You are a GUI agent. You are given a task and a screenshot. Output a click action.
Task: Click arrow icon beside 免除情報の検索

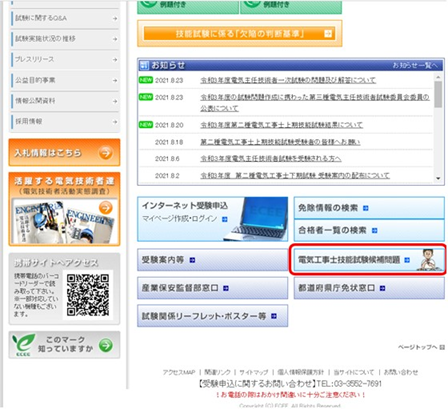pos(366,208)
